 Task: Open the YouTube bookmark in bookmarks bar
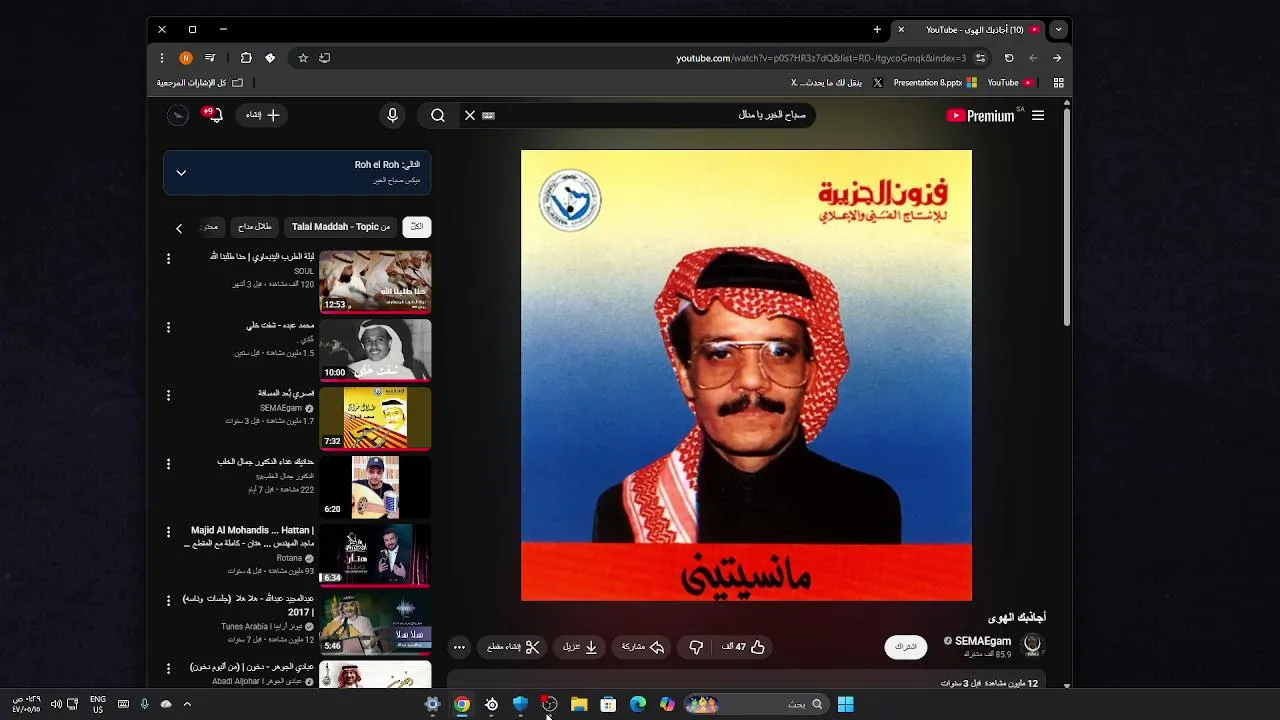1010,83
